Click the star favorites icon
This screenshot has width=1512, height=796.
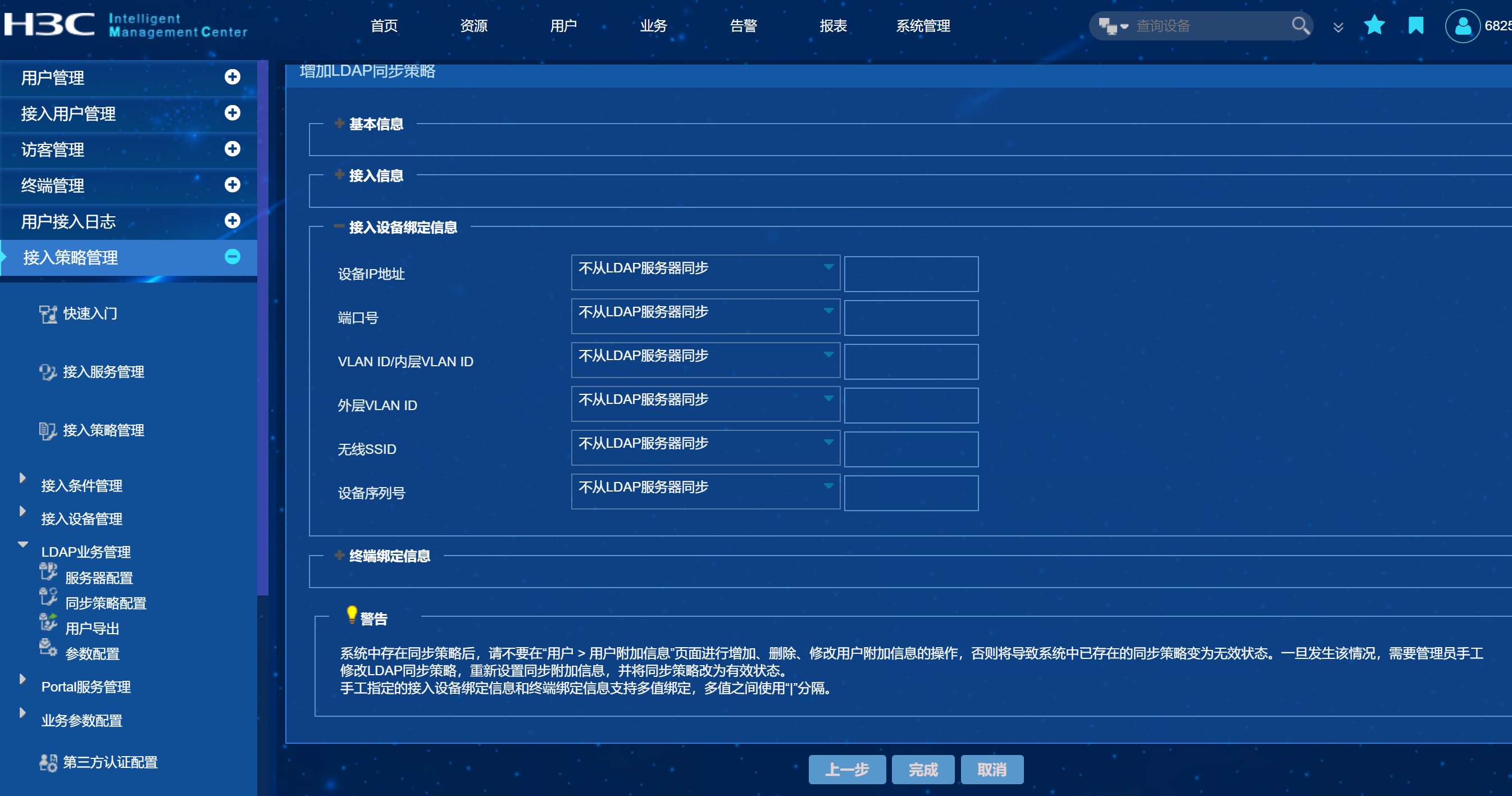point(1374,25)
